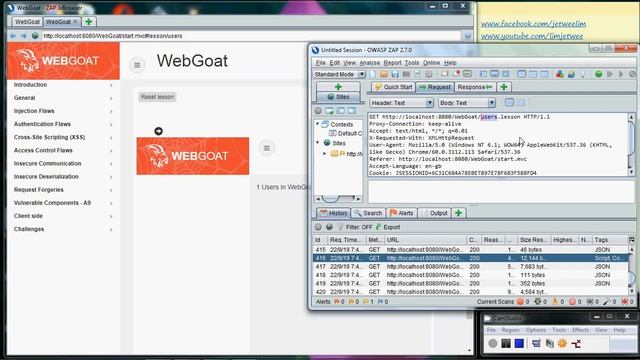The width and height of the screenshot is (640, 360).
Task: Click New Session icon in ZAP toolbar
Action: (373, 74)
